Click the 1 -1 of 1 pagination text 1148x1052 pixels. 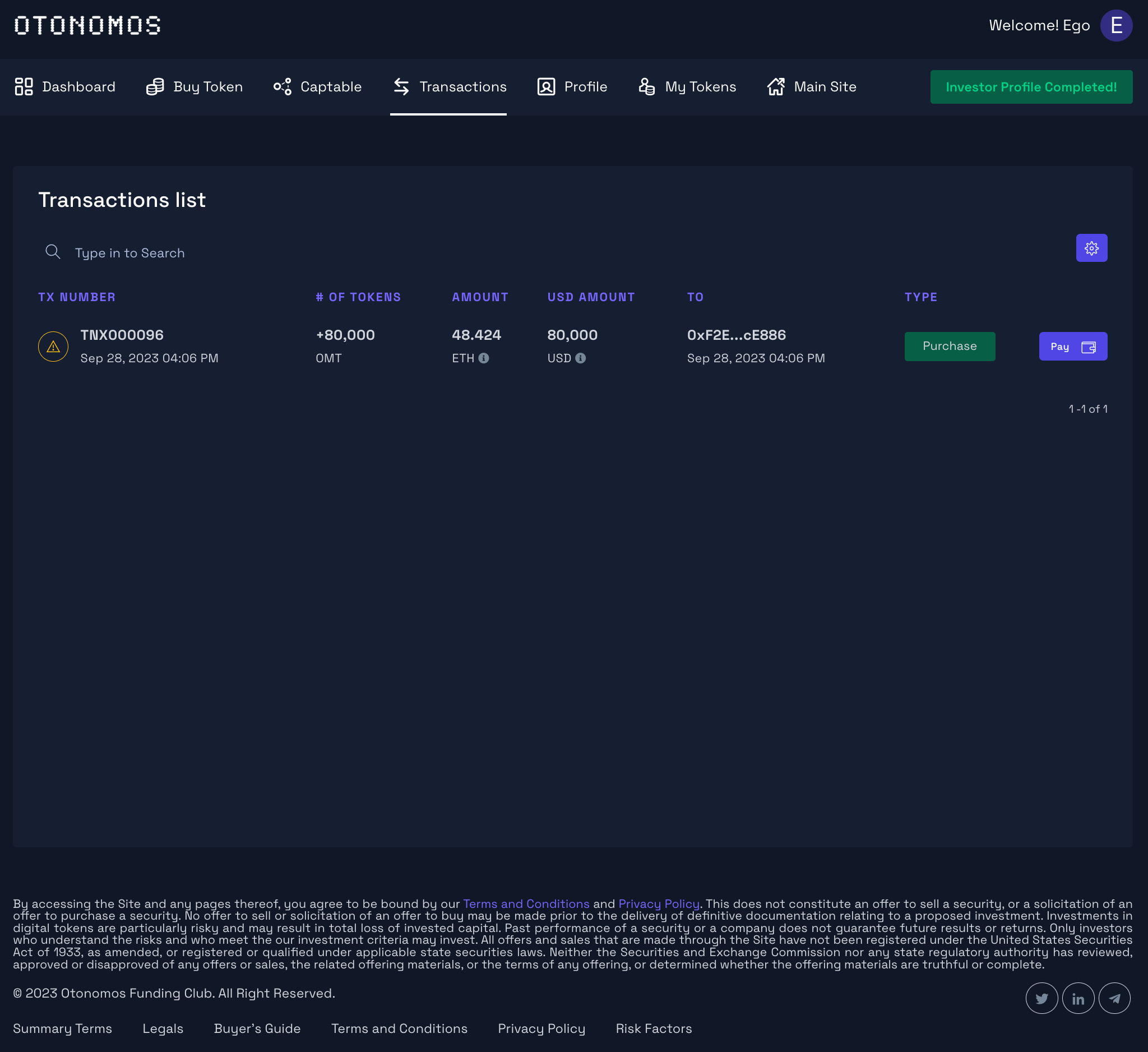click(1087, 409)
